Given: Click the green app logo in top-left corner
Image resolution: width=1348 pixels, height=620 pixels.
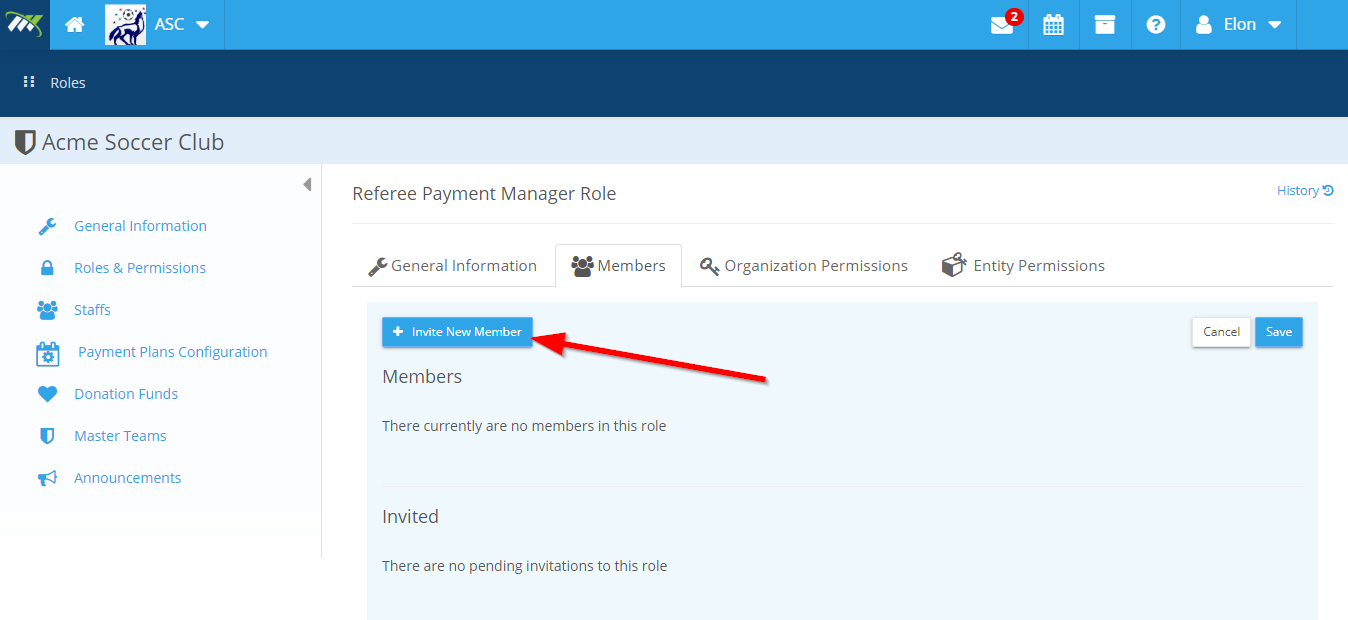Looking at the screenshot, I should tap(24, 24).
